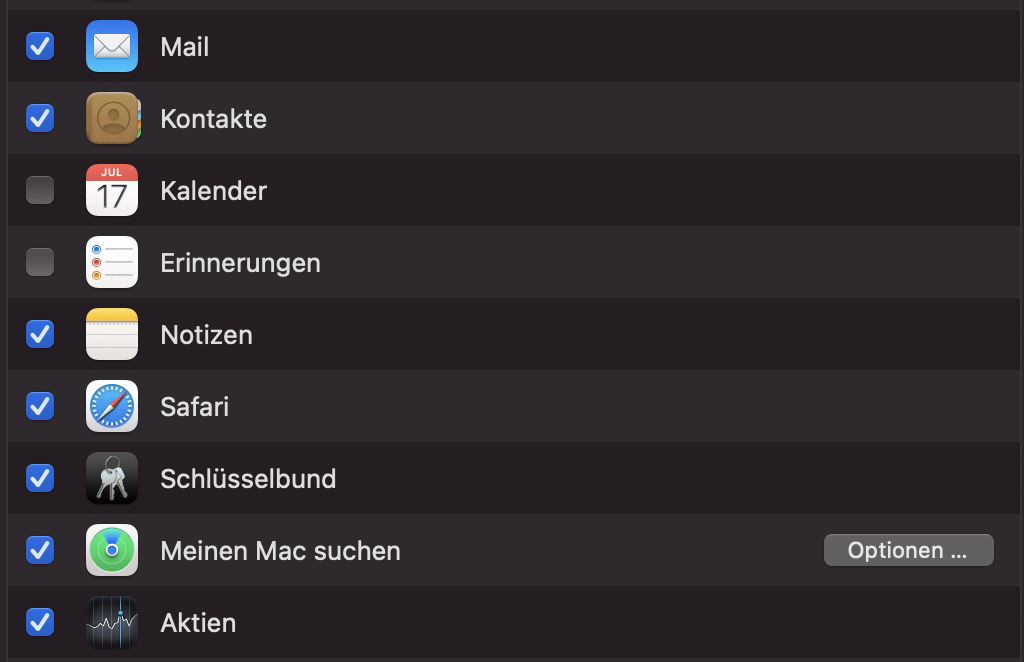The height and width of the screenshot is (662, 1024).
Task: Uncheck the Mail sync checkbox
Action: point(40,46)
